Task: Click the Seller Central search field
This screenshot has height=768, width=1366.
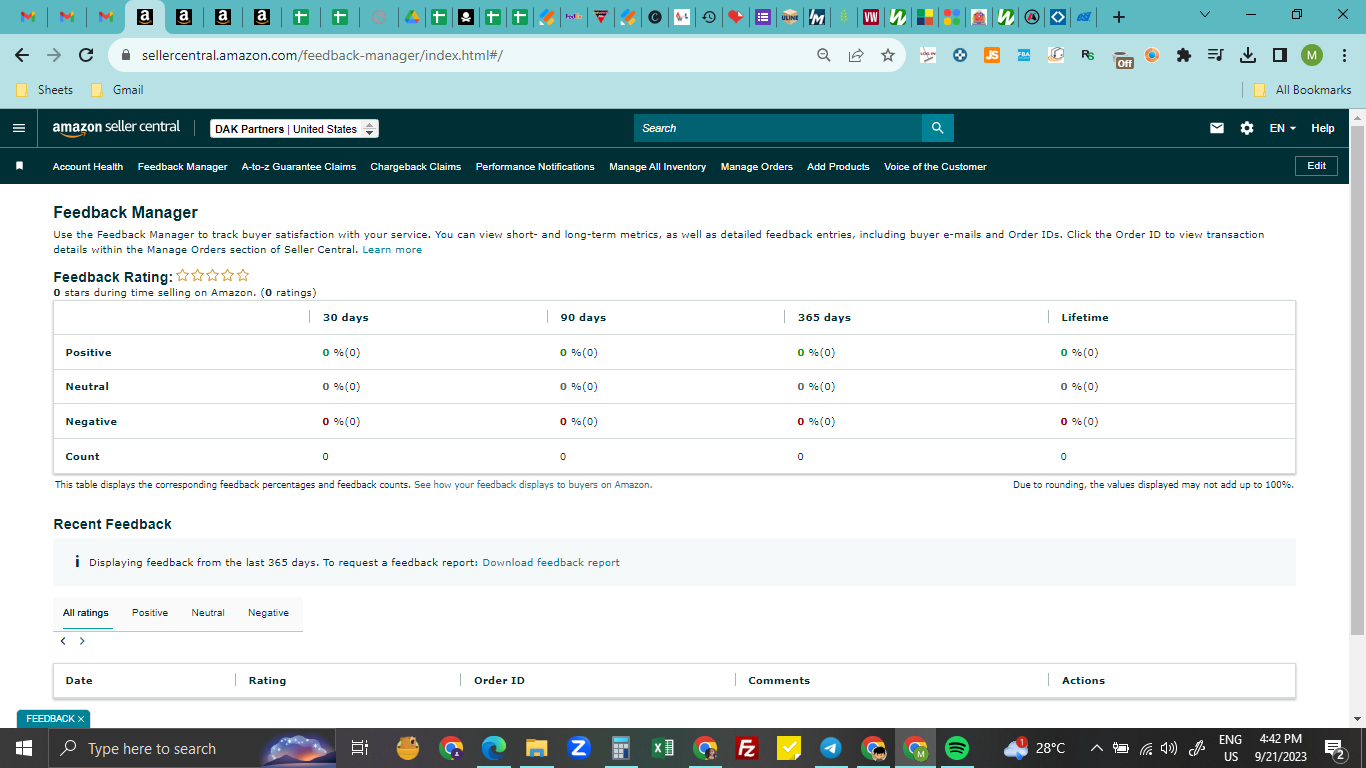Action: click(x=778, y=128)
